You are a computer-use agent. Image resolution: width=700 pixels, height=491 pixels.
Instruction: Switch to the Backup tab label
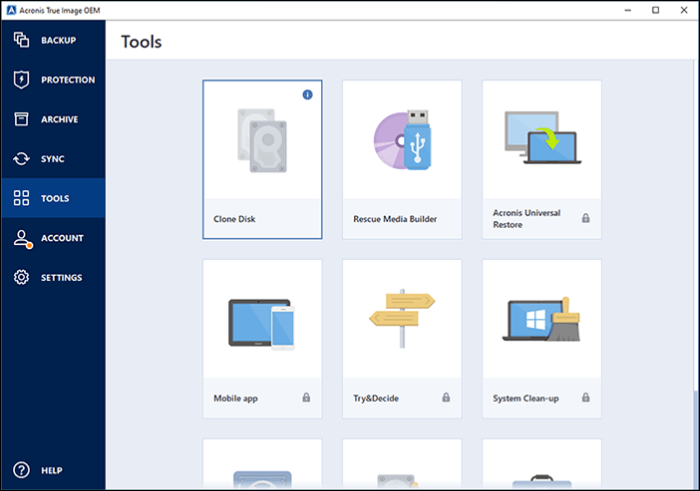[x=59, y=40]
